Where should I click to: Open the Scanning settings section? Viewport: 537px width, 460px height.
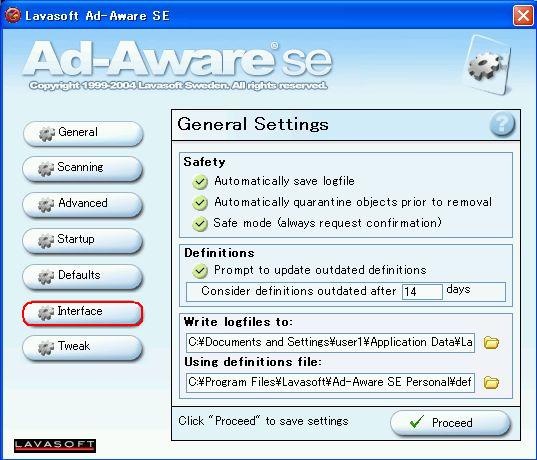point(83,169)
